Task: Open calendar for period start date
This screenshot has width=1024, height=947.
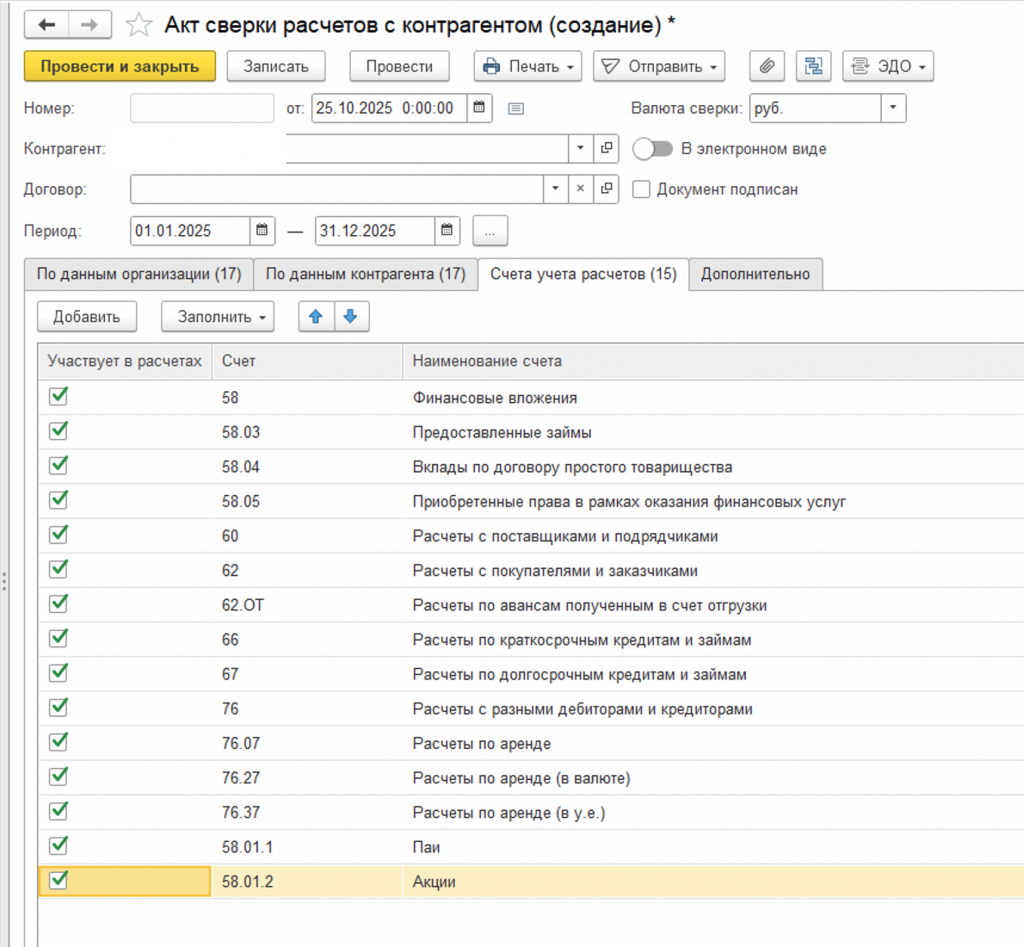Action: click(262, 230)
